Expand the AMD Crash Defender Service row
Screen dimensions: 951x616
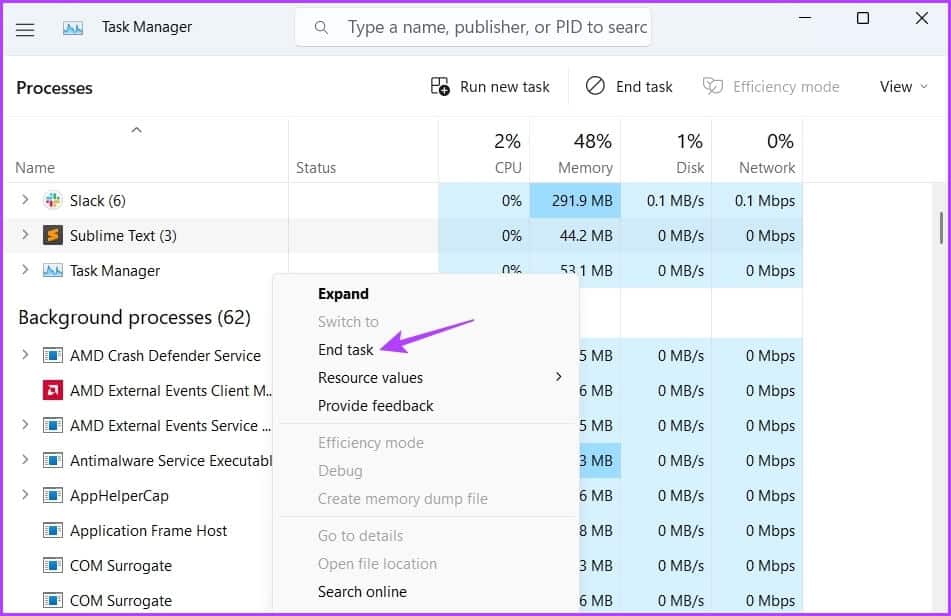pos(25,355)
